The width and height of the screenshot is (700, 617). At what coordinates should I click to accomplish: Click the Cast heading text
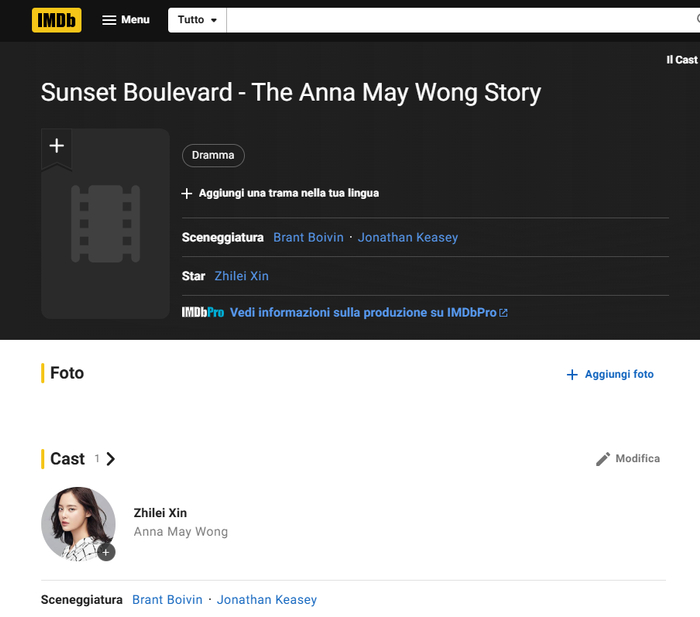tap(67, 459)
